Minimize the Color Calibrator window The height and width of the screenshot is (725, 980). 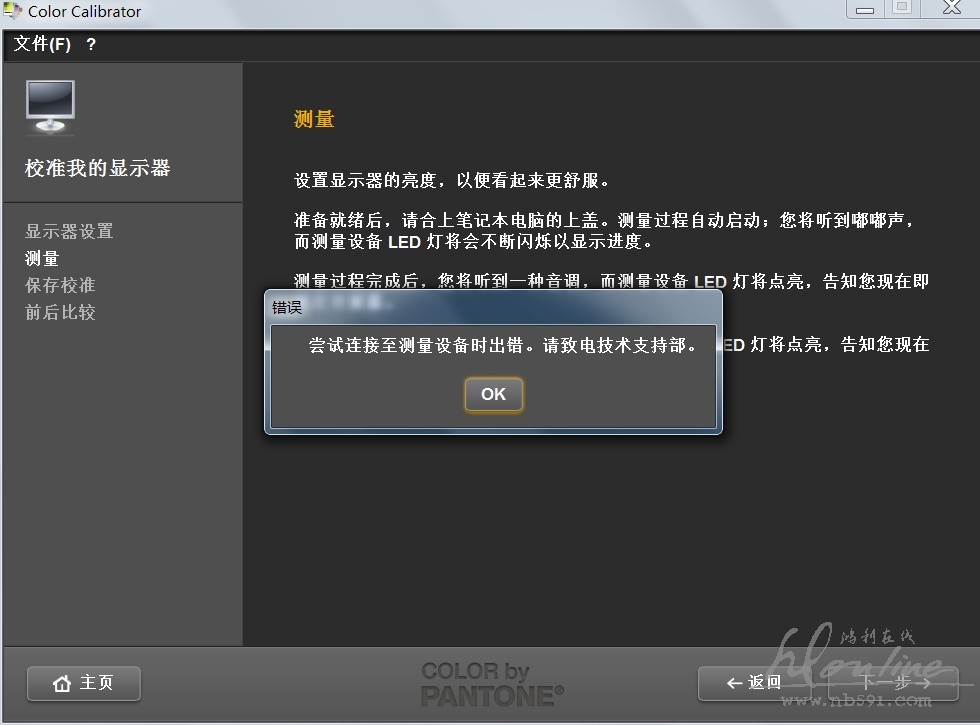tap(865, 9)
